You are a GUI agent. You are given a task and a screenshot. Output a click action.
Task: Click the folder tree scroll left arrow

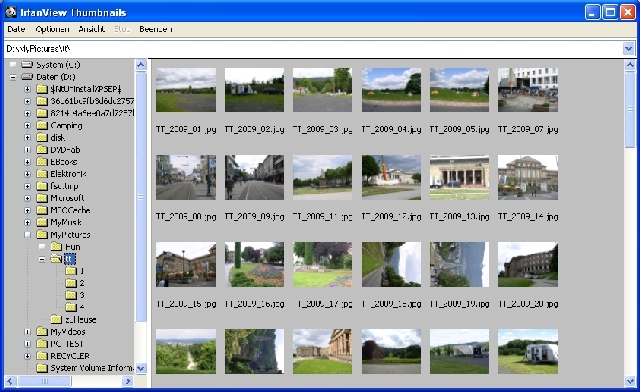tap(10, 381)
